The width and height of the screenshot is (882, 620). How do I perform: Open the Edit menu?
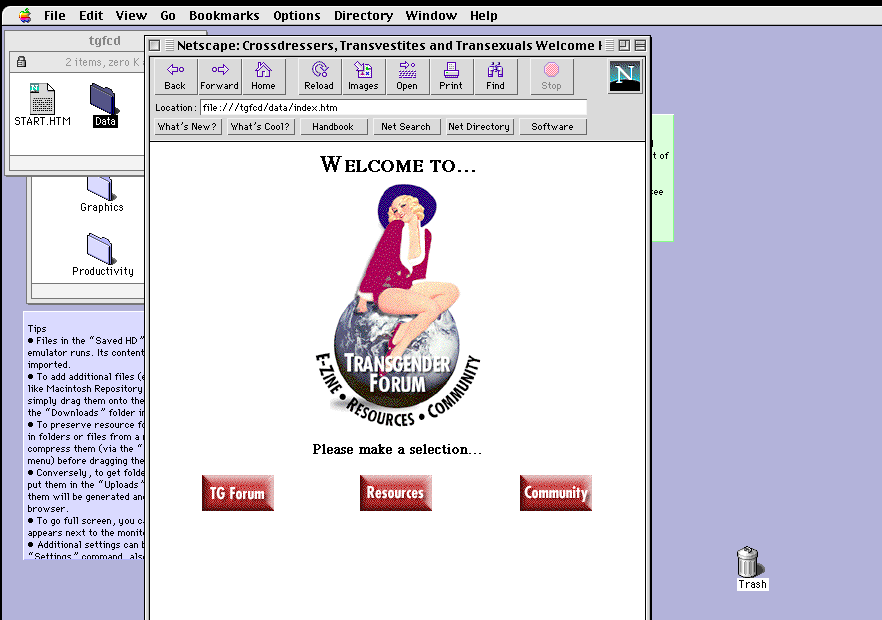[91, 16]
